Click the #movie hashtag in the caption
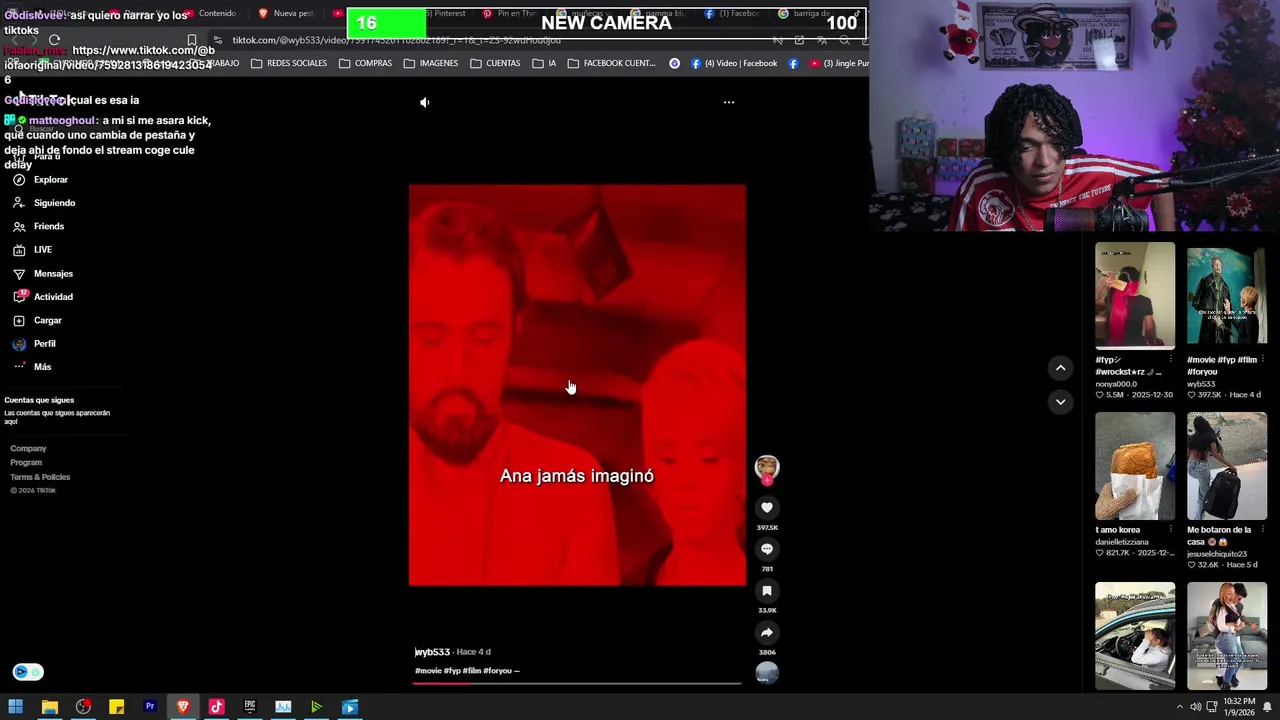 click(x=428, y=671)
